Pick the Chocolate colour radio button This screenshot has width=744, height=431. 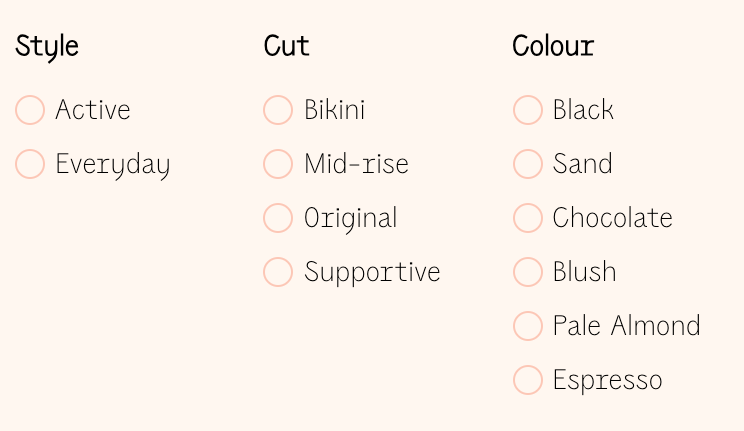tap(528, 218)
